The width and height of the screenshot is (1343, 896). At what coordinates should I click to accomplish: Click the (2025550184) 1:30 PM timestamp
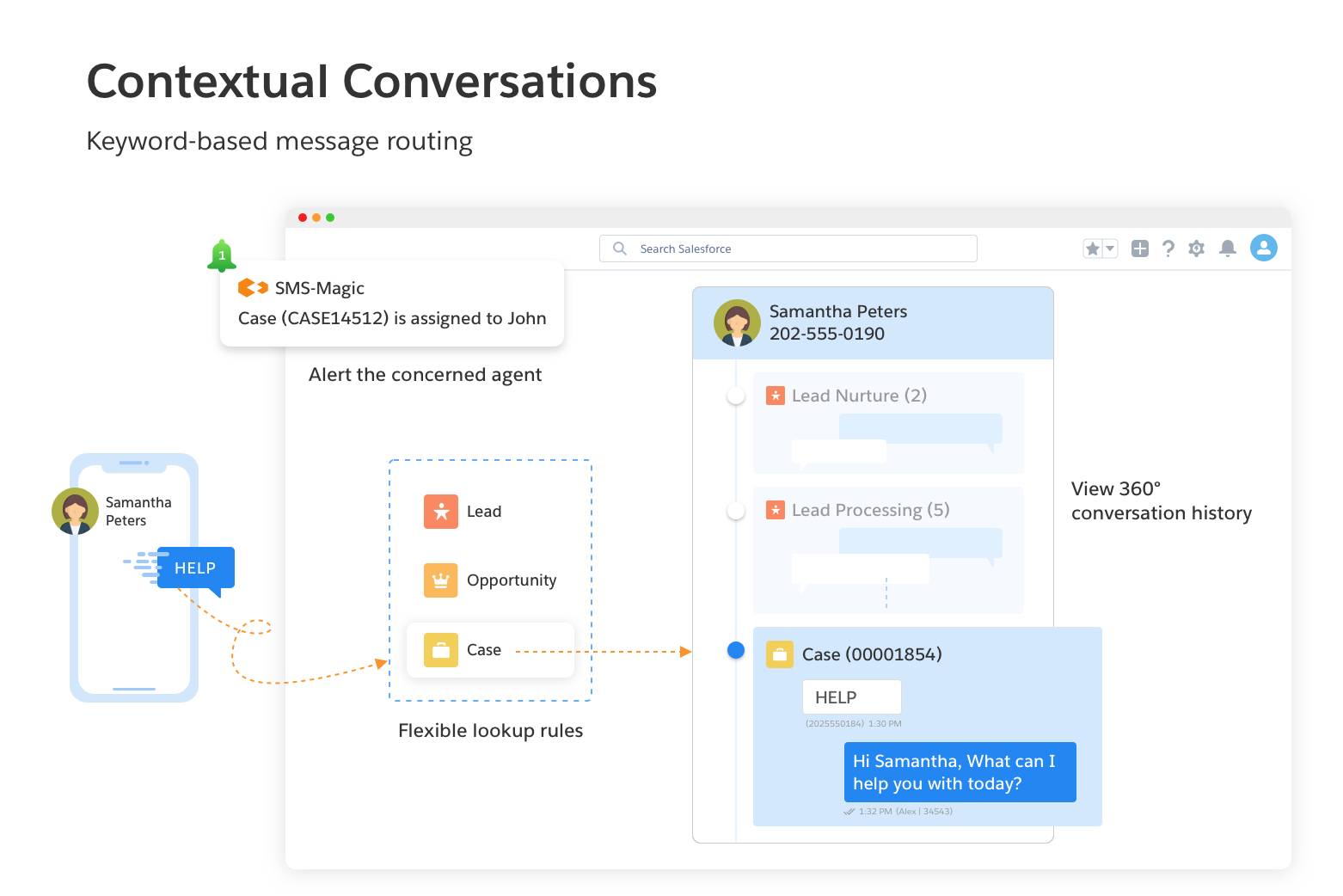pos(854,724)
